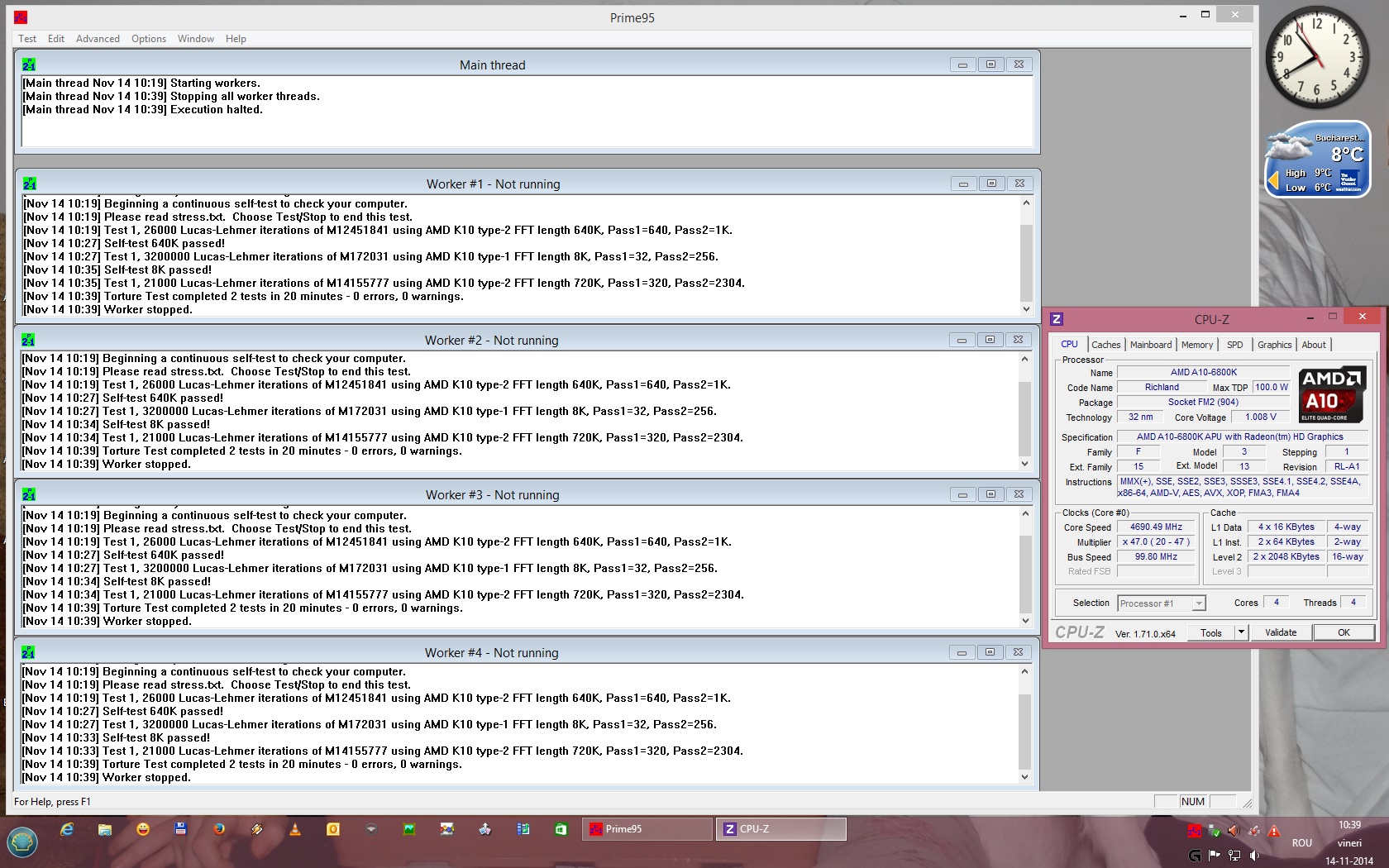Click the 4690.49 MHz core speed value
Image resolution: width=1389 pixels, height=868 pixels.
[1156, 527]
